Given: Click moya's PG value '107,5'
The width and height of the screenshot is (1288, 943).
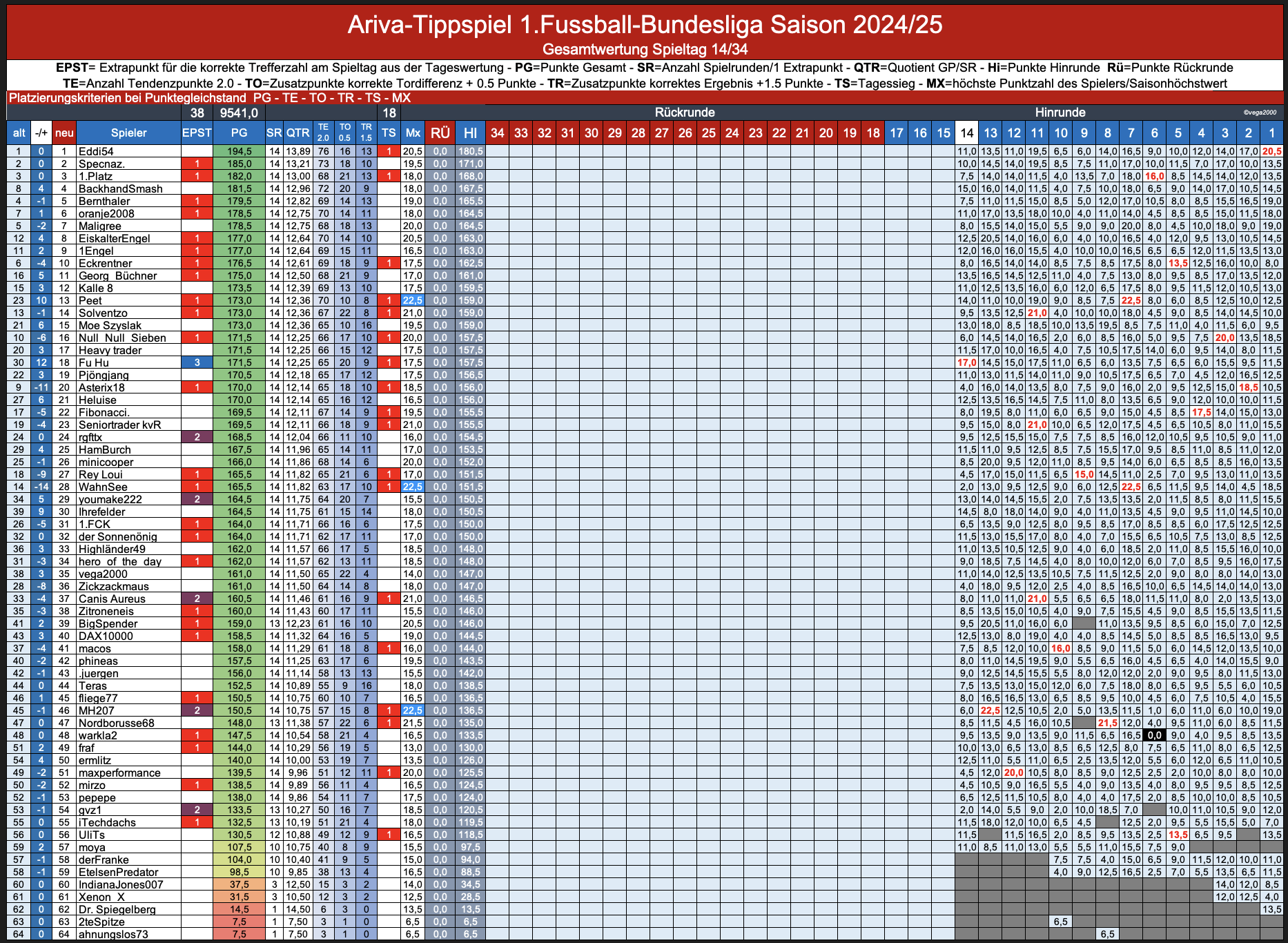Looking at the screenshot, I should 239,847.
